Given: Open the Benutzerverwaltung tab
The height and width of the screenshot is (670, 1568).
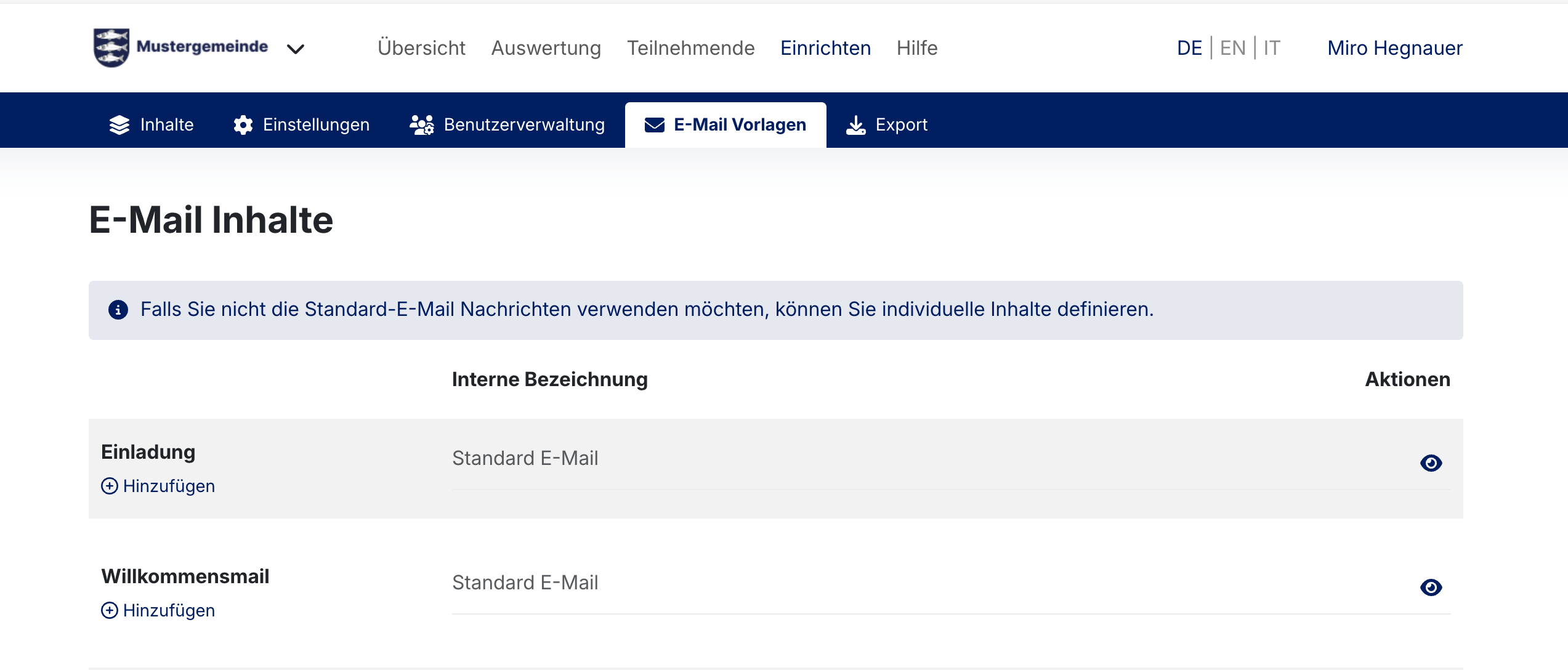Looking at the screenshot, I should point(507,125).
